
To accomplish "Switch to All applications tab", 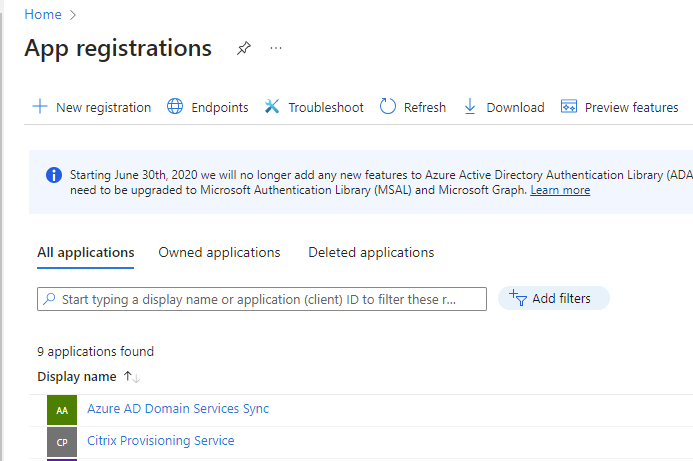I will pos(85,253).
